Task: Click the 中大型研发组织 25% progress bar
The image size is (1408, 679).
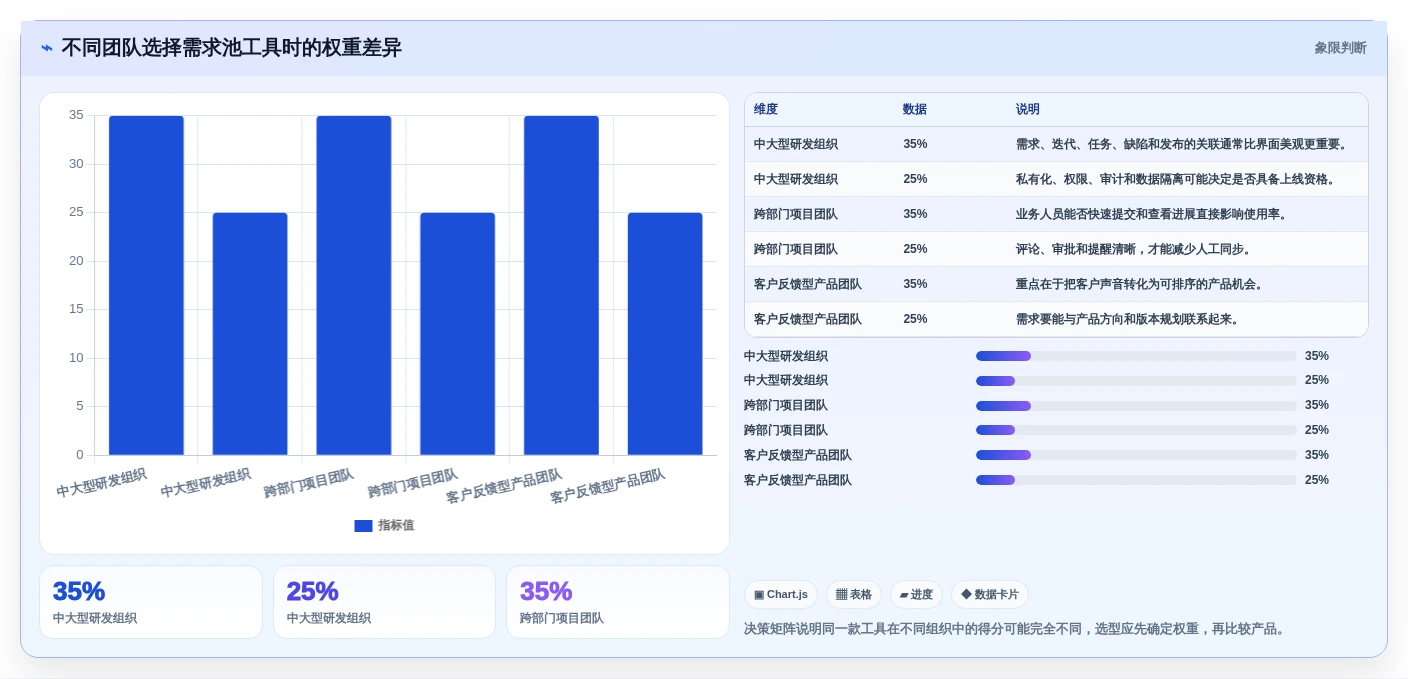Action: pyautogui.click(x=1136, y=381)
